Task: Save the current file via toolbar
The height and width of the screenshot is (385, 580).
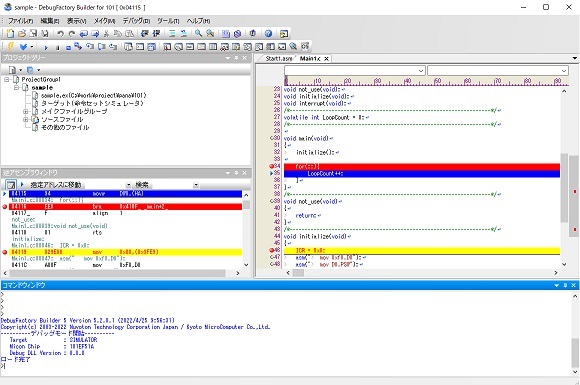Action: (x=33, y=34)
